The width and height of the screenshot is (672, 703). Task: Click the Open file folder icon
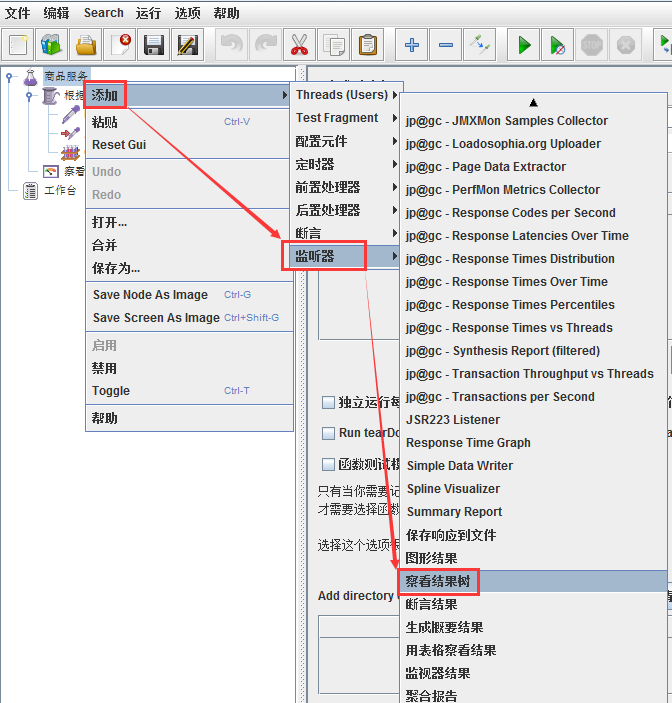(86, 45)
